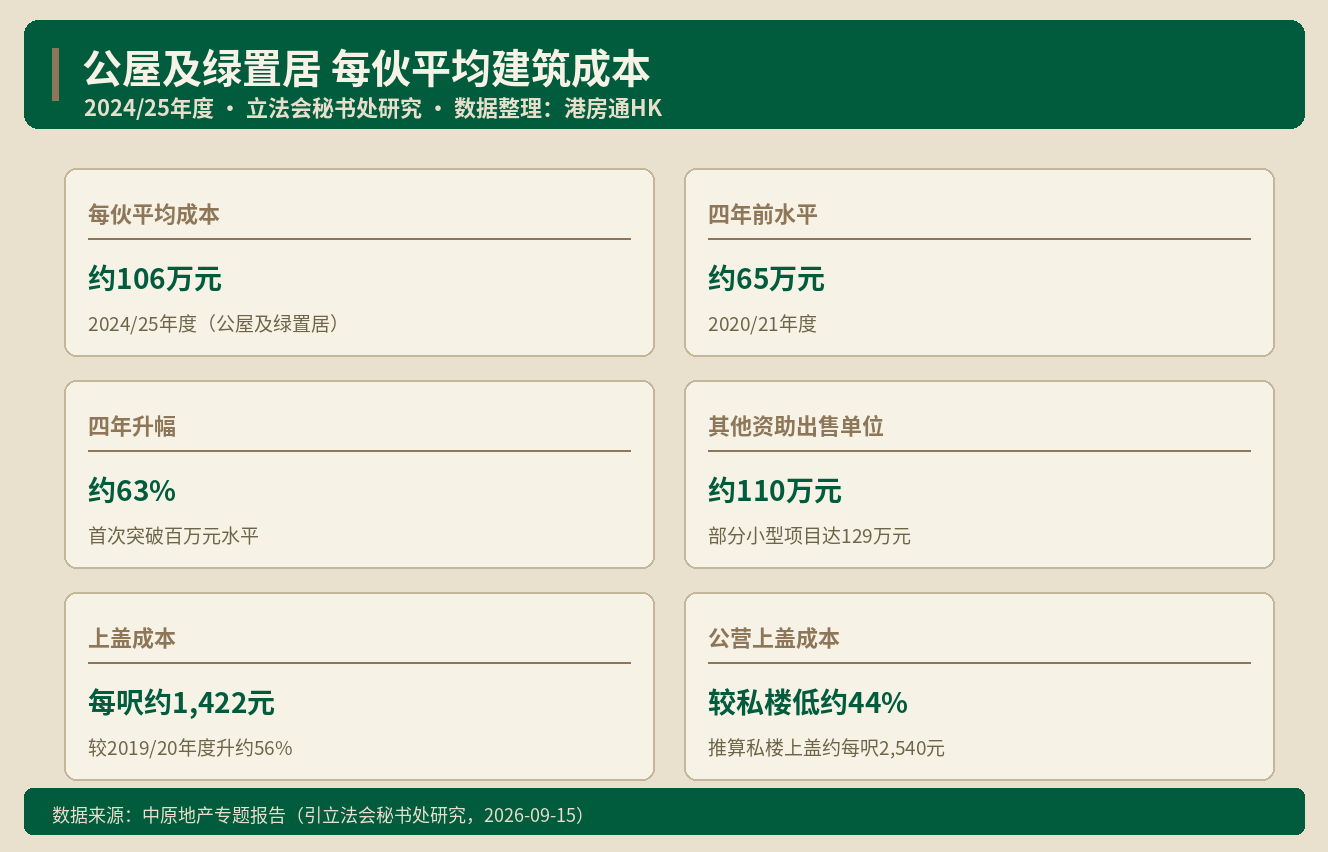Select the 每伙平均成本 card heading
The height and width of the screenshot is (852, 1328).
[154, 214]
